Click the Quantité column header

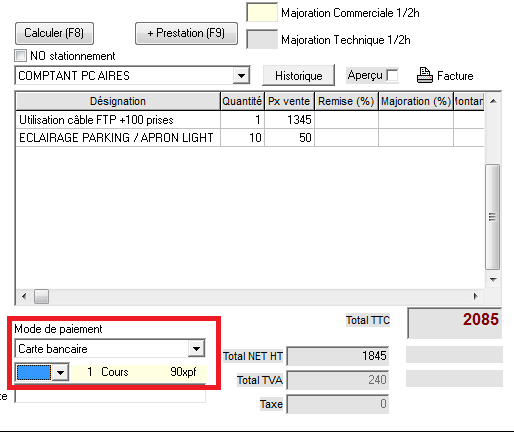pyautogui.click(x=242, y=101)
